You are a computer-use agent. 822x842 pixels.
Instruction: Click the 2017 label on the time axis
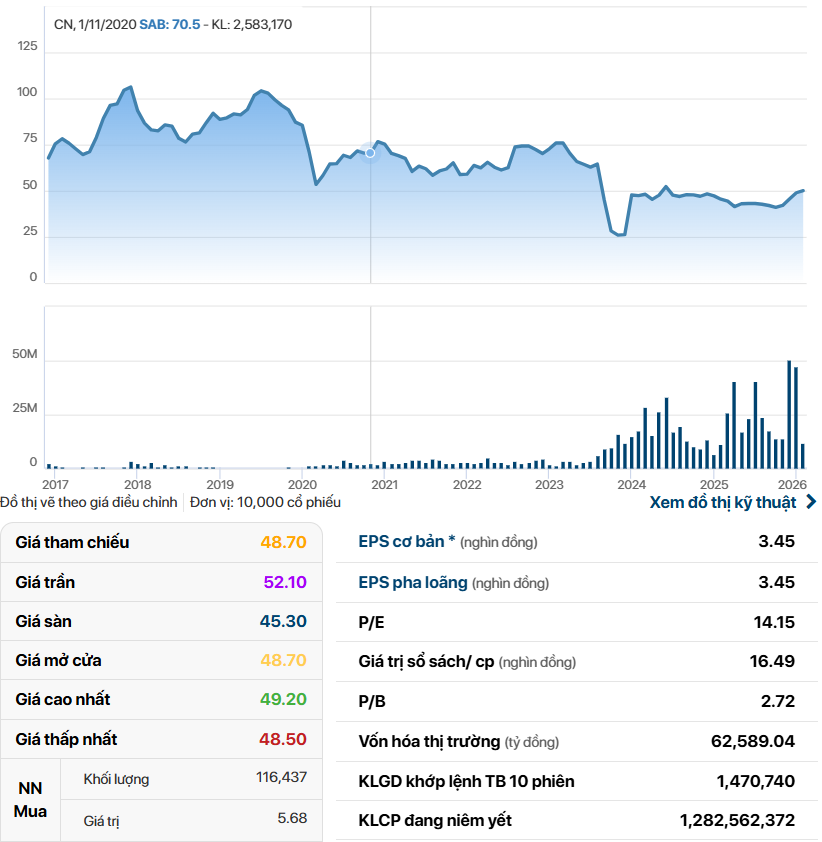pyautogui.click(x=56, y=485)
